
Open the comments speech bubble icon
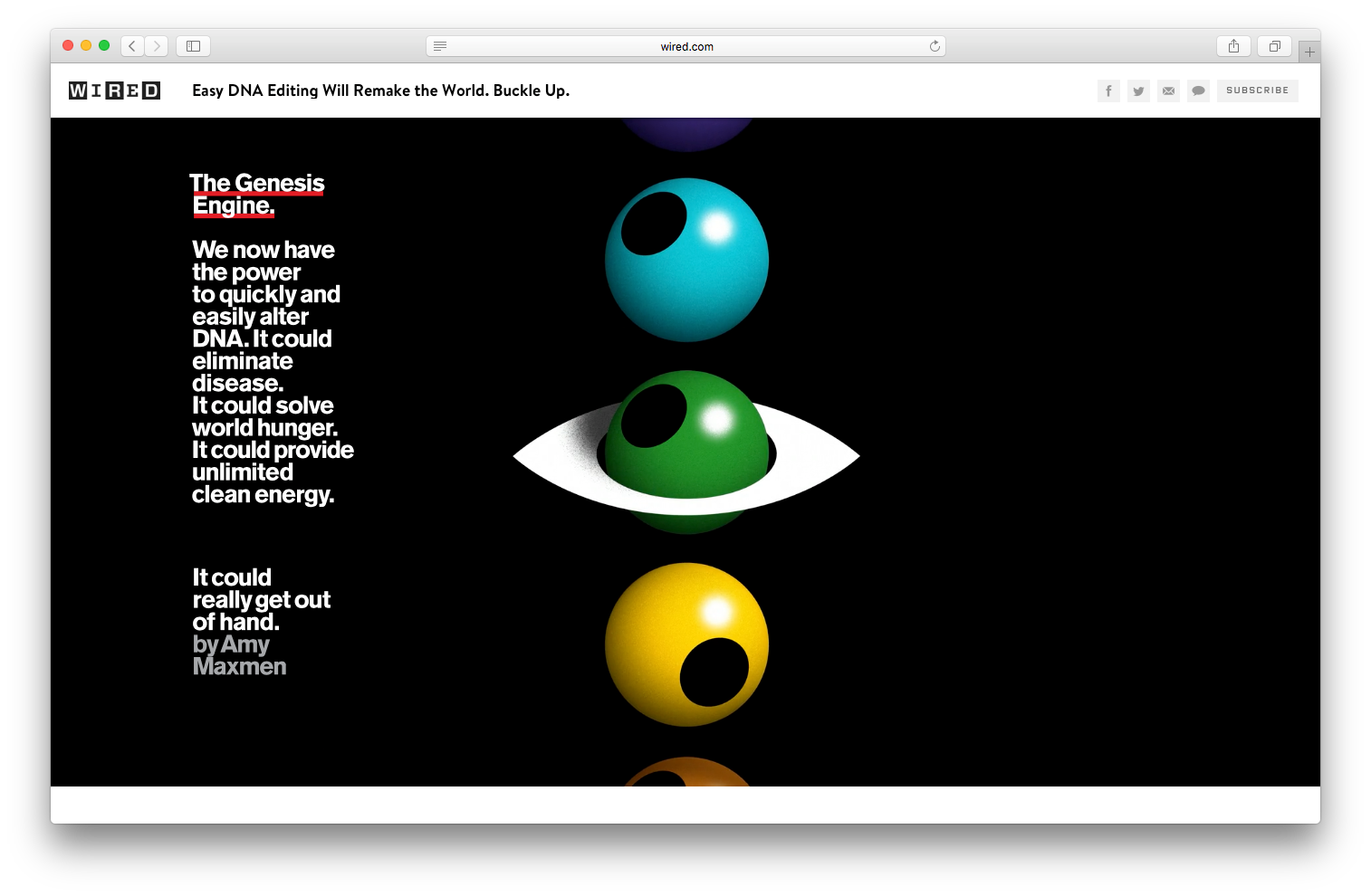point(1198,91)
